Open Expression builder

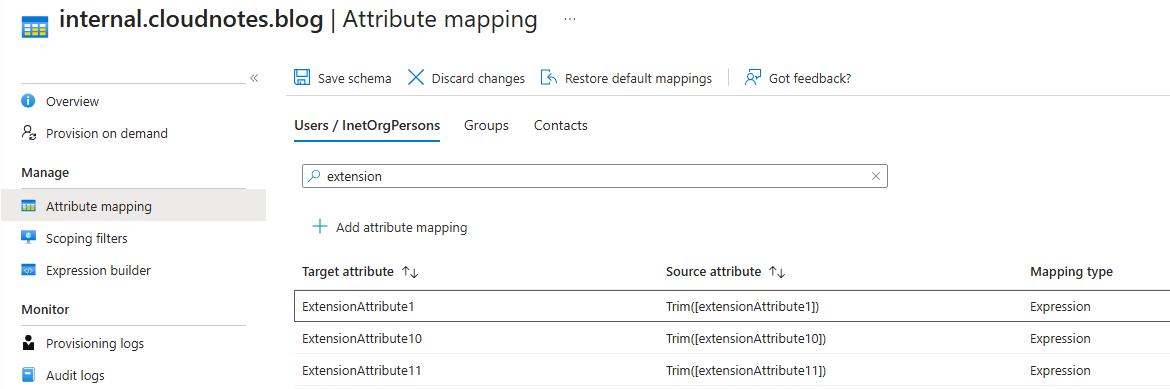pyautogui.click(x=98, y=271)
